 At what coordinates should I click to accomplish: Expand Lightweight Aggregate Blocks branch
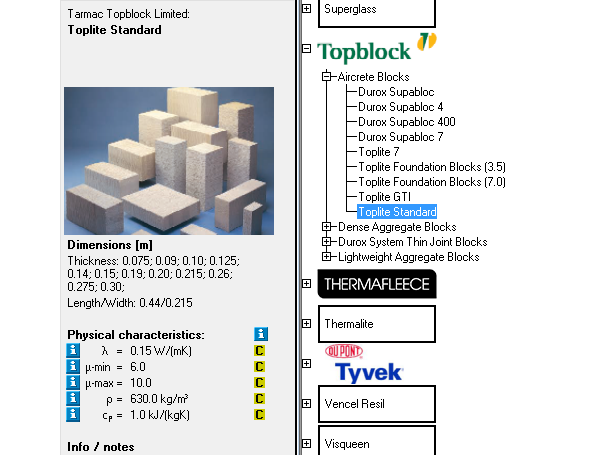click(326, 257)
